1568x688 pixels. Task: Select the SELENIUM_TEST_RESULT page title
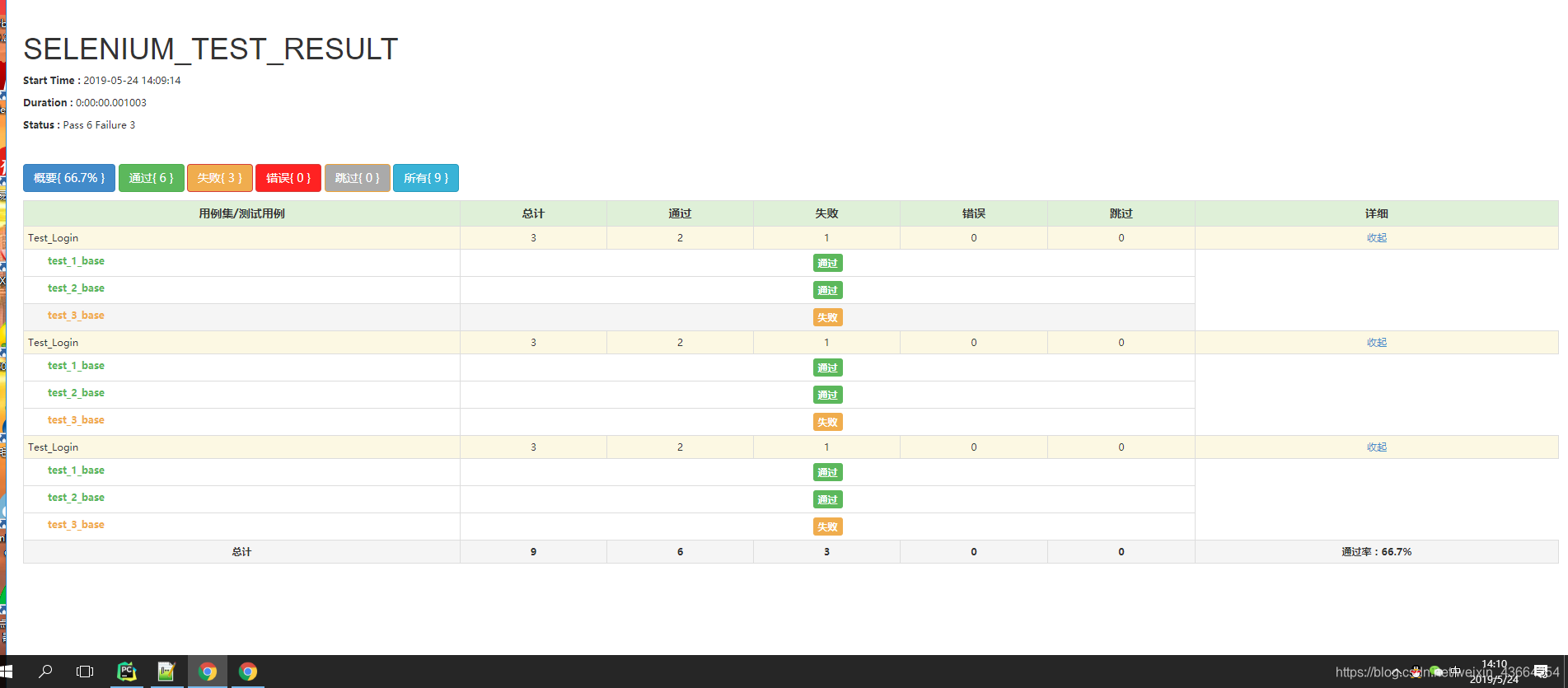click(211, 49)
